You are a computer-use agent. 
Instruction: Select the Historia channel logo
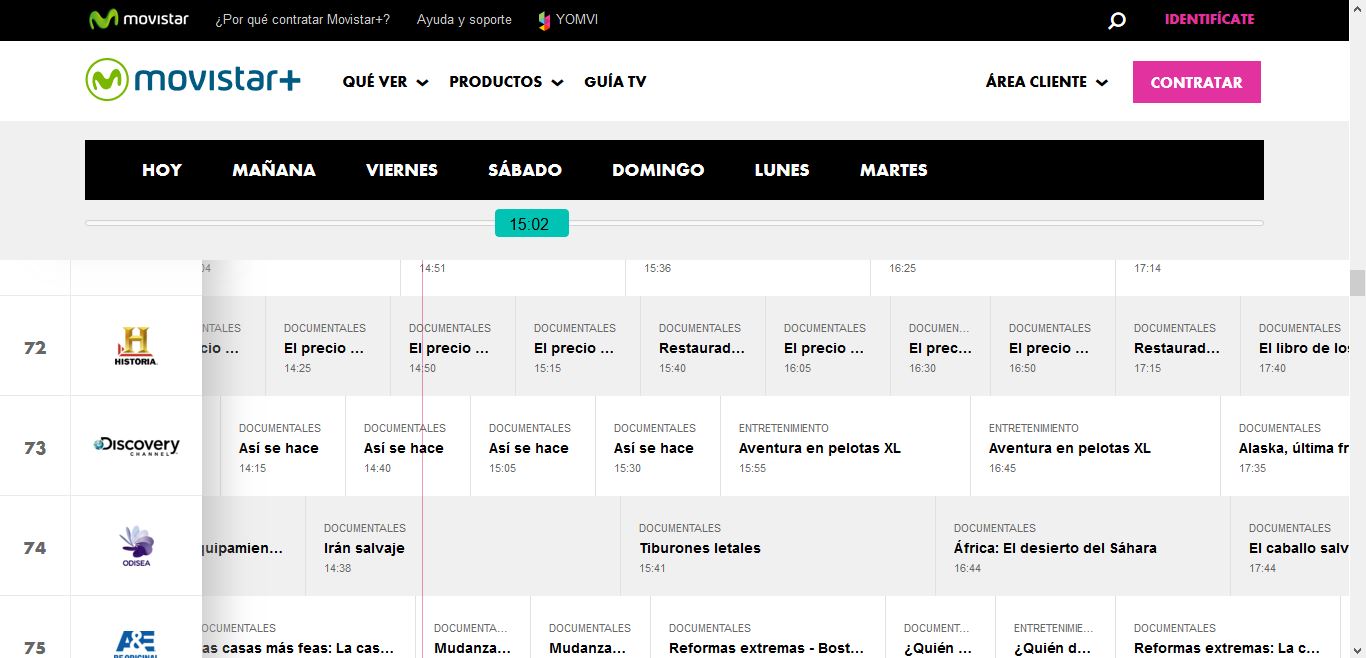coord(136,346)
